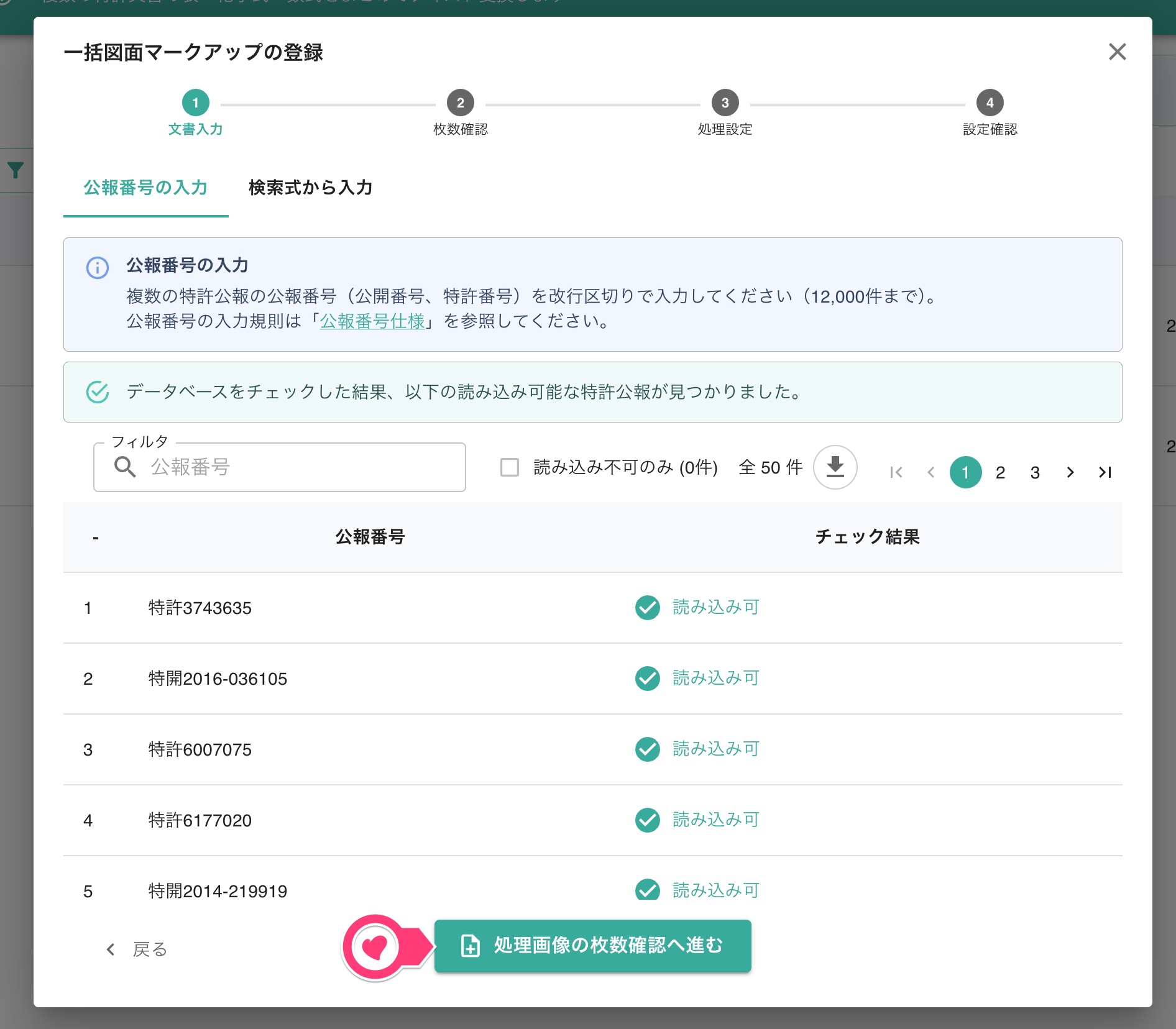Click the 文書入力 step label

pyautogui.click(x=195, y=129)
